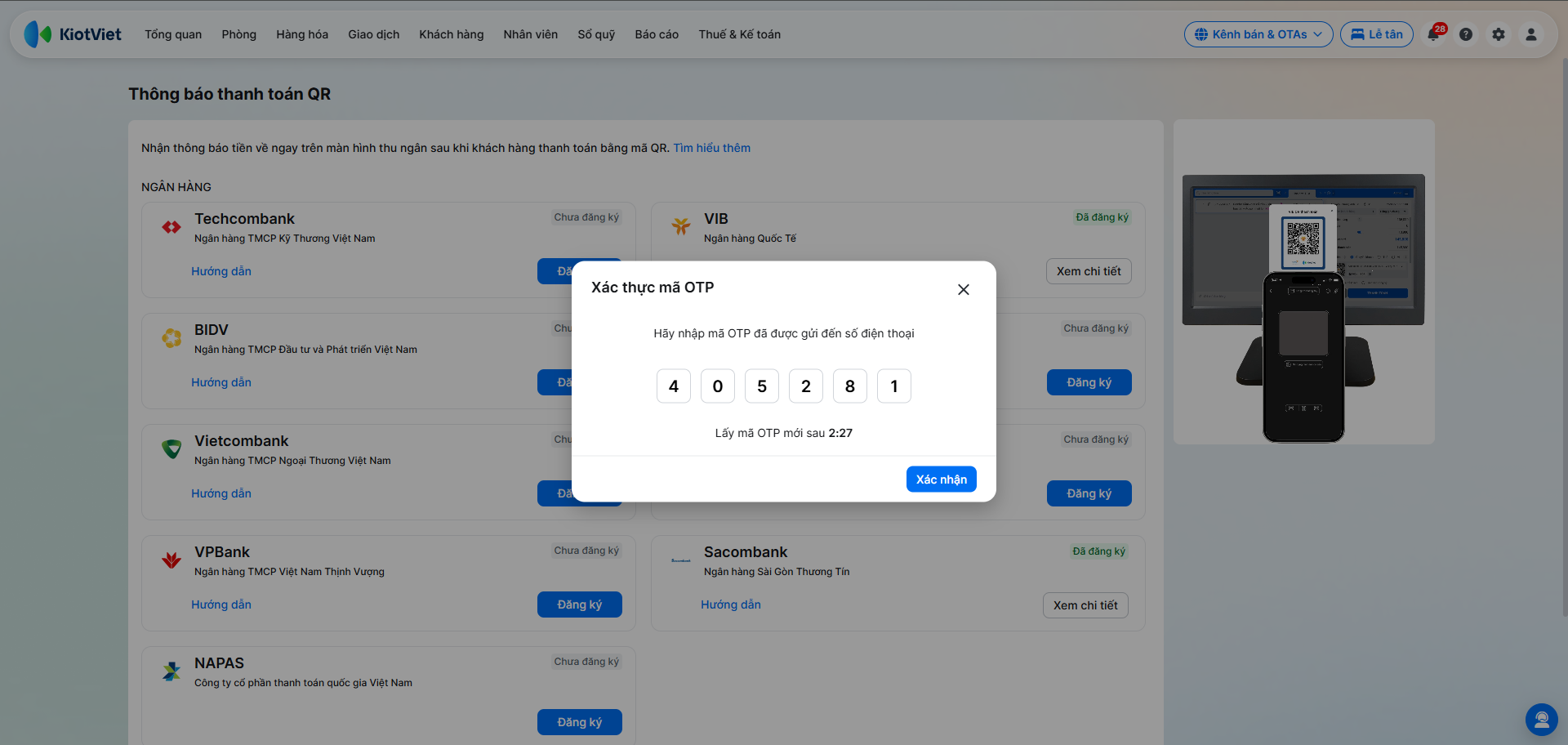View the QR payment device illustration
Screen dimensions: 1568x745
[x=1303, y=282]
